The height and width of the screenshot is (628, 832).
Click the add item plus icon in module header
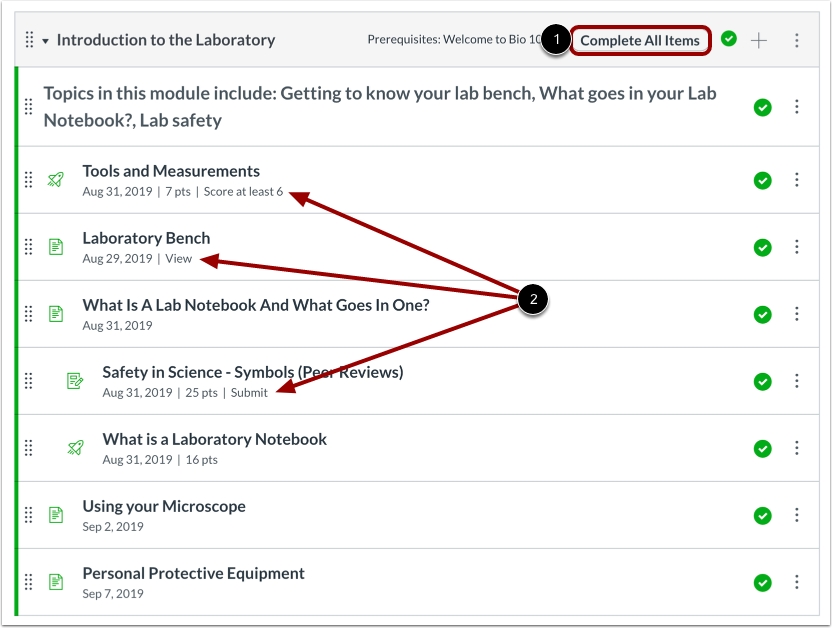[x=759, y=40]
